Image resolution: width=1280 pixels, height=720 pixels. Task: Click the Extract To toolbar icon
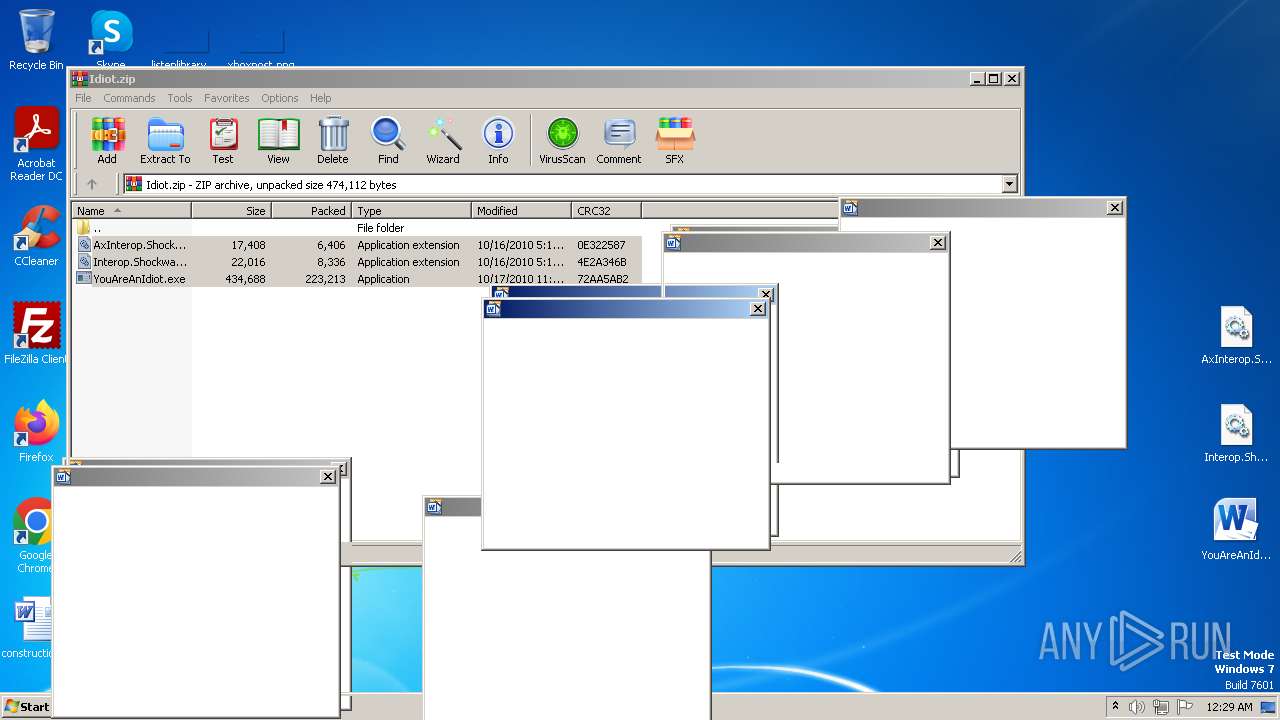[x=165, y=140]
